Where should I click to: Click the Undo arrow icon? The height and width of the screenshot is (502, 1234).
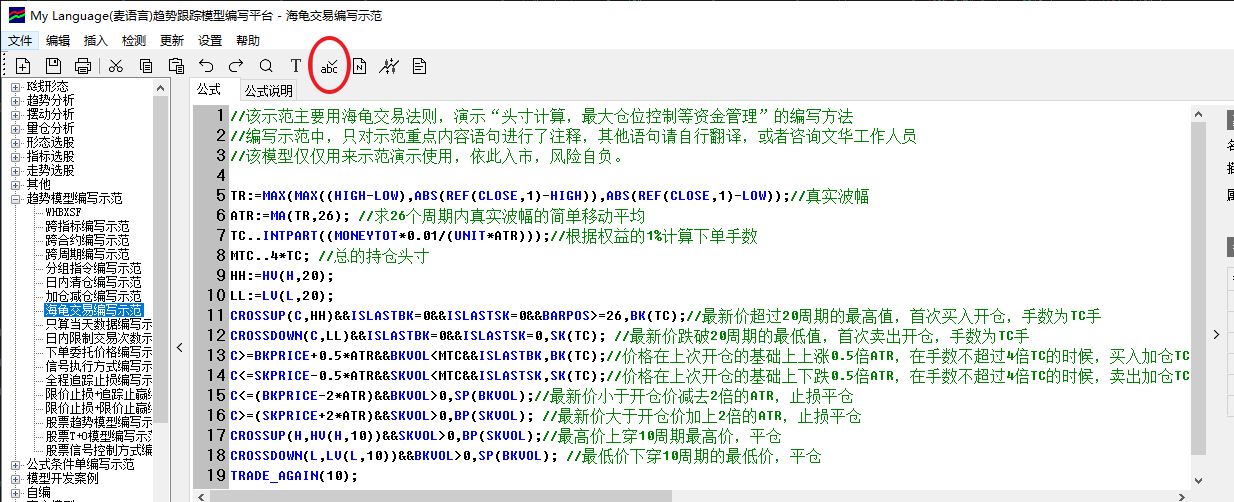[206, 66]
